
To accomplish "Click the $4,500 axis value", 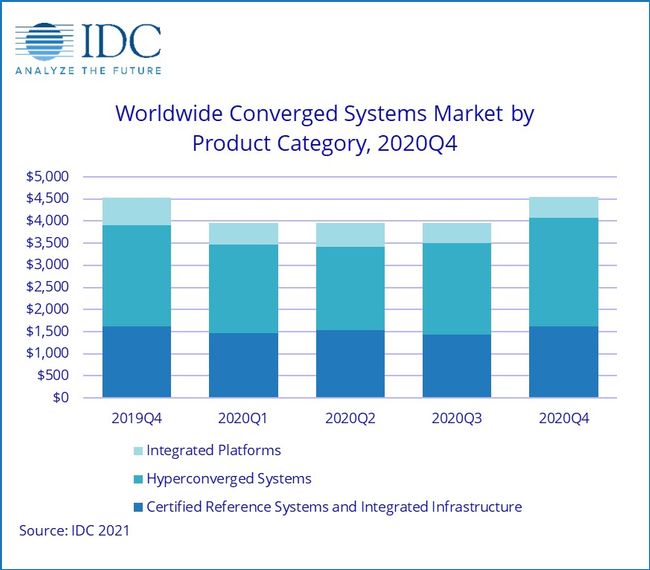I will pos(47,199).
